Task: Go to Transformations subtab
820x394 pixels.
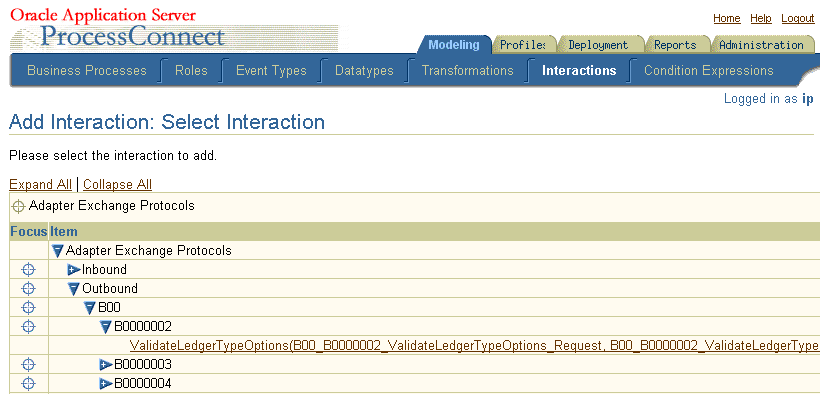Action: [468, 71]
